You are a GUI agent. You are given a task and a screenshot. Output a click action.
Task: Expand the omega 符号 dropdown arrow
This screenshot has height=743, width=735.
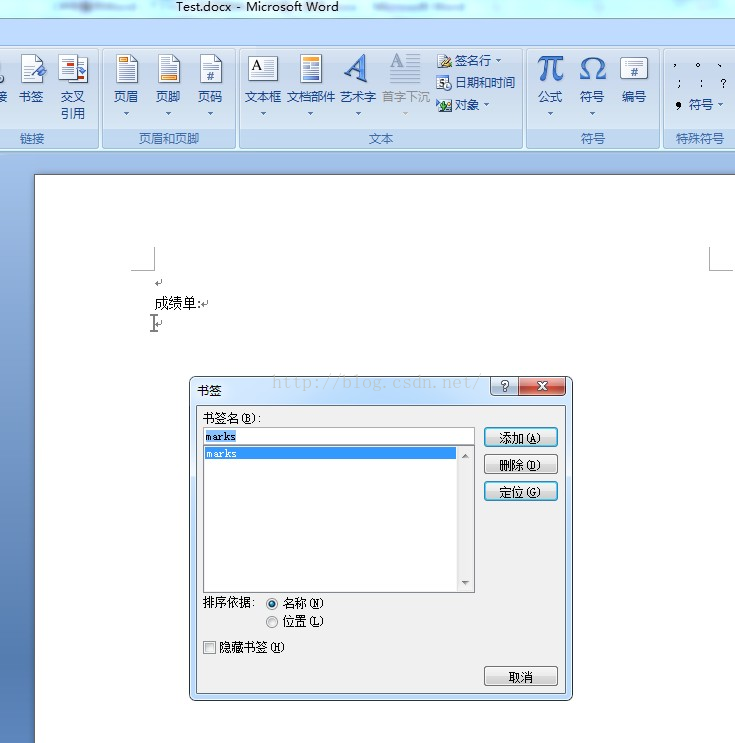coord(592,114)
